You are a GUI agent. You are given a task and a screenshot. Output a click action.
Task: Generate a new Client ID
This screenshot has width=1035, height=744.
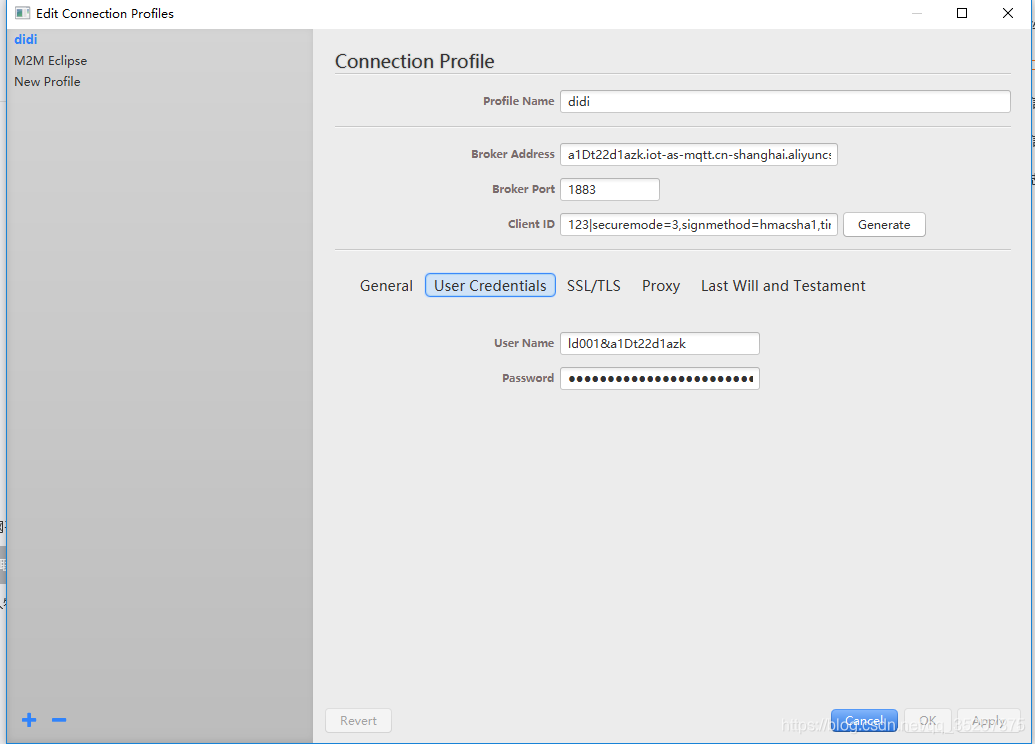point(884,224)
